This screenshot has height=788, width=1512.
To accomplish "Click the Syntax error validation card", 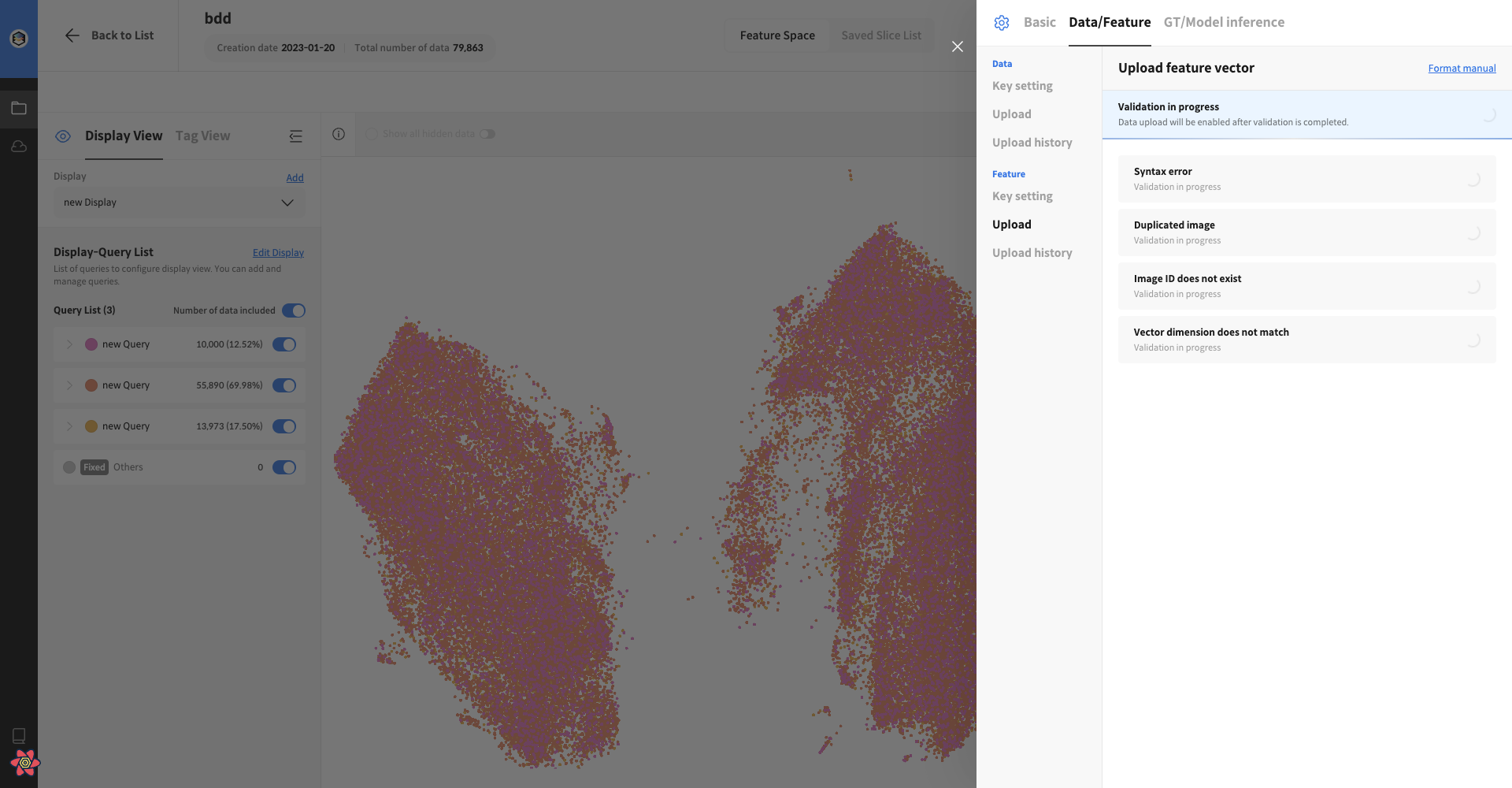I will click(1306, 179).
